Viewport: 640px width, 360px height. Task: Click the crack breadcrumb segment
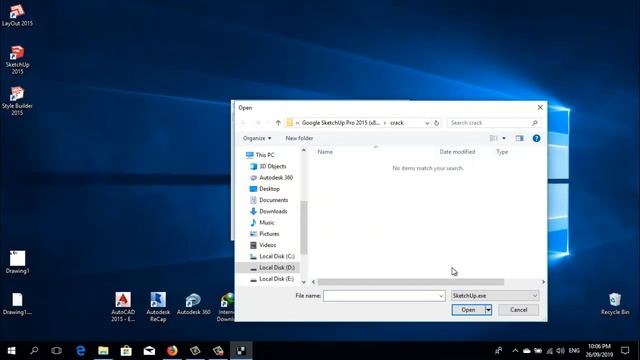point(396,122)
